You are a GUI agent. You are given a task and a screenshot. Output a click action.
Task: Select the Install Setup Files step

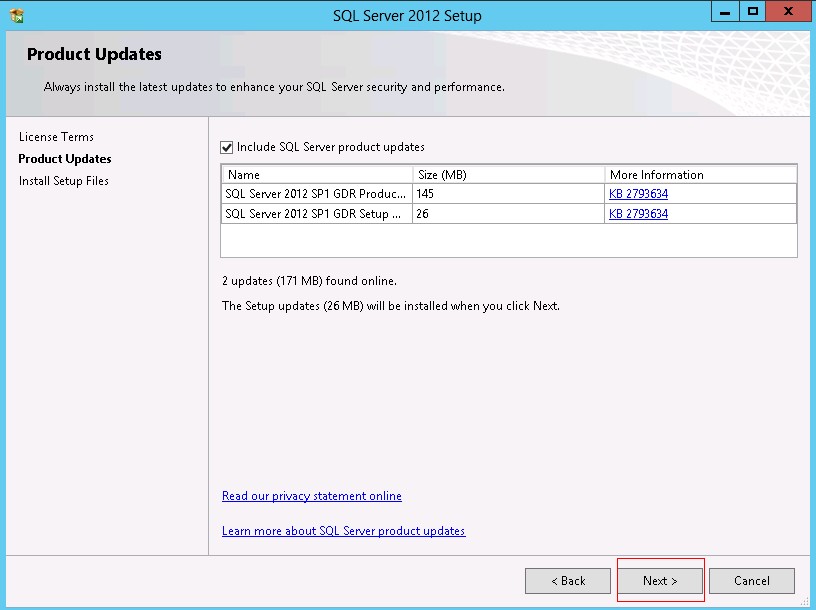pyautogui.click(x=64, y=181)
